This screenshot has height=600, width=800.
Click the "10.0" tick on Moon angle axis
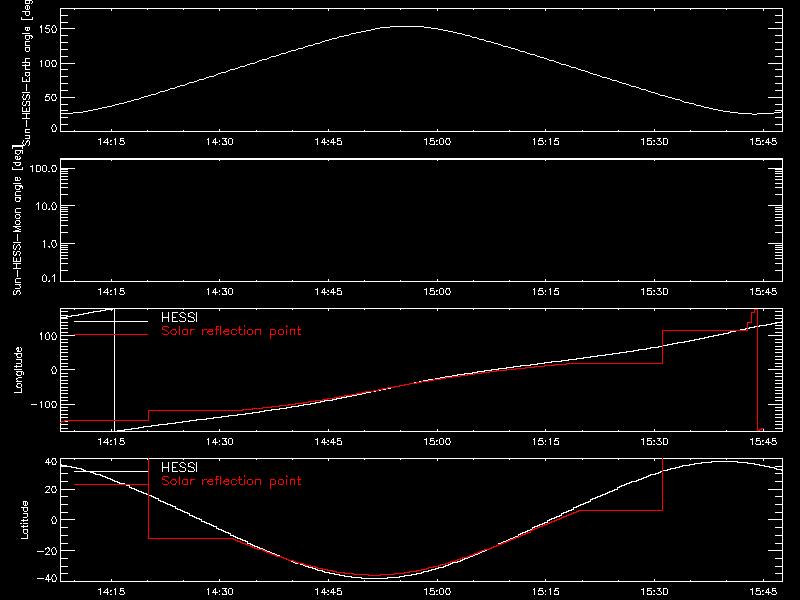coord(46,206)
